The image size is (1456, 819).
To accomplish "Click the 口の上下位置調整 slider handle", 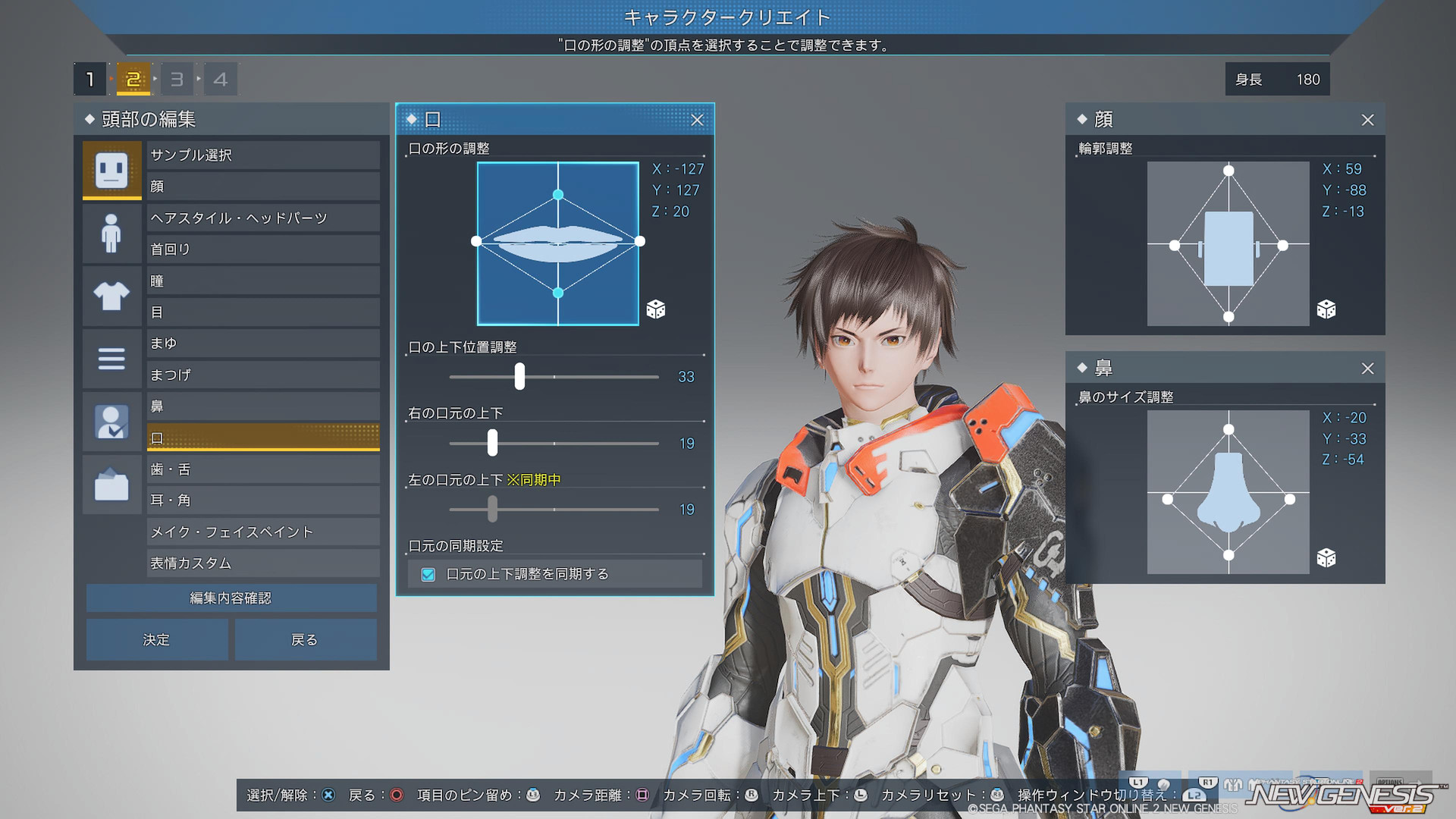I will pyautogui.click(x=519, y=376).
